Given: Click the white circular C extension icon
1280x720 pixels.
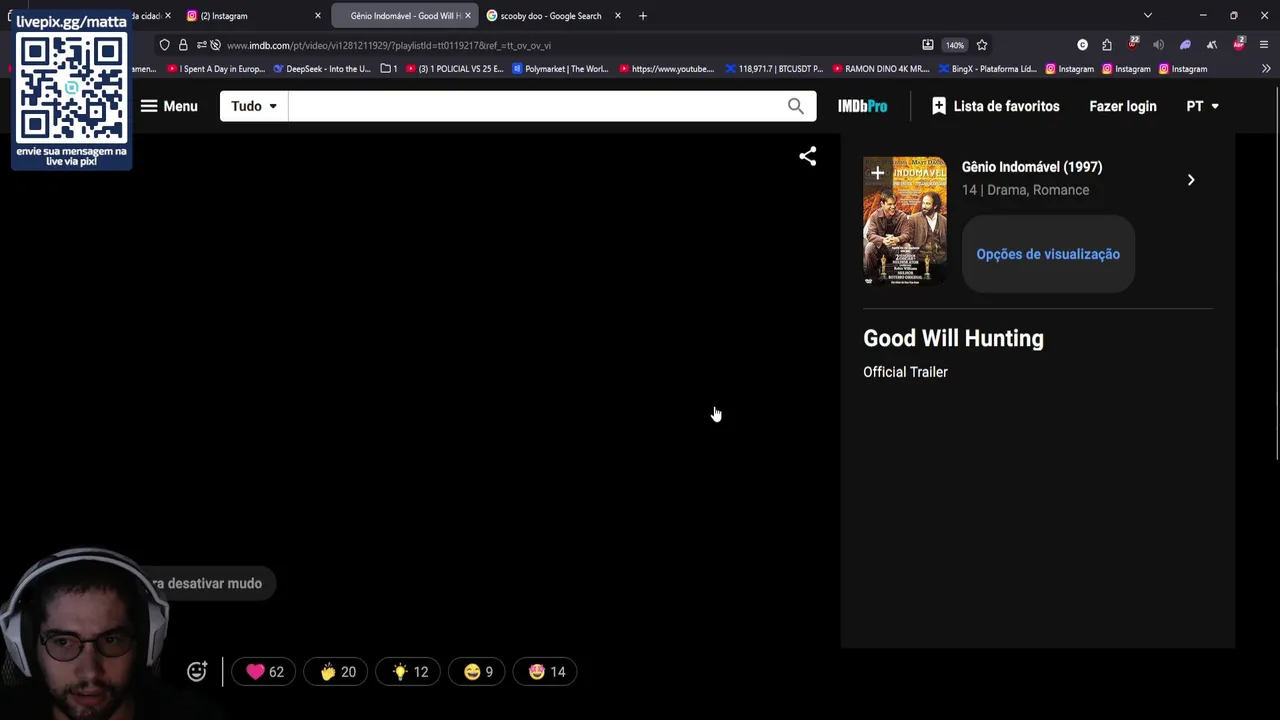Looking at the screenshot, I should tap(1082, 45).
